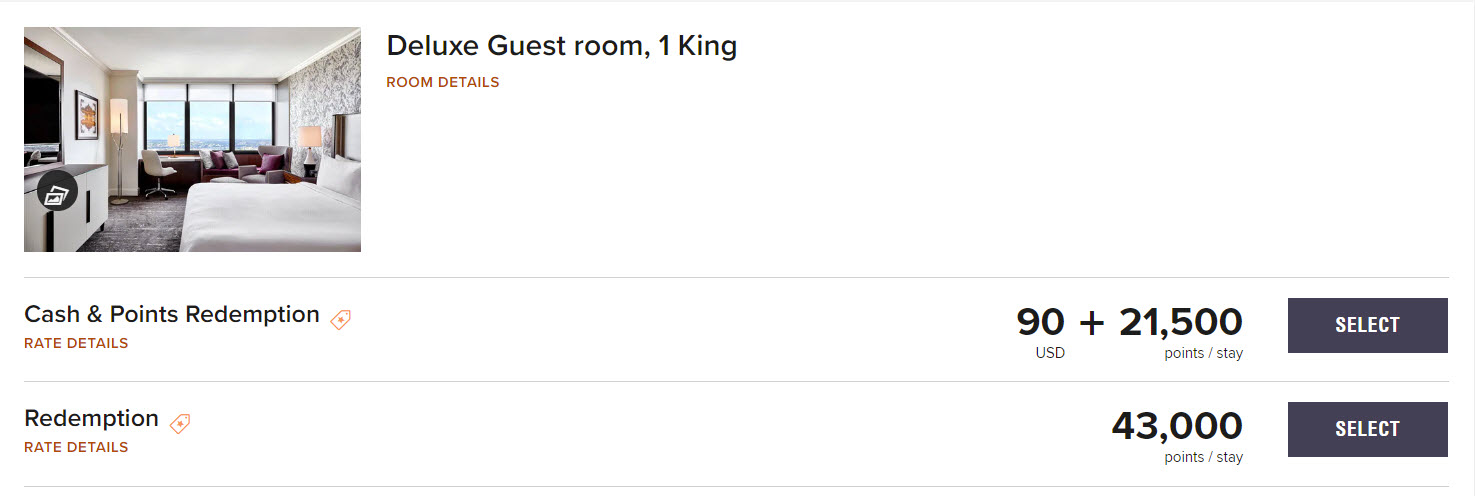Image resolution: width=1475 pixels, height=496 pixels.
Task: Click the Redemption rate heading
Action: 91,418
